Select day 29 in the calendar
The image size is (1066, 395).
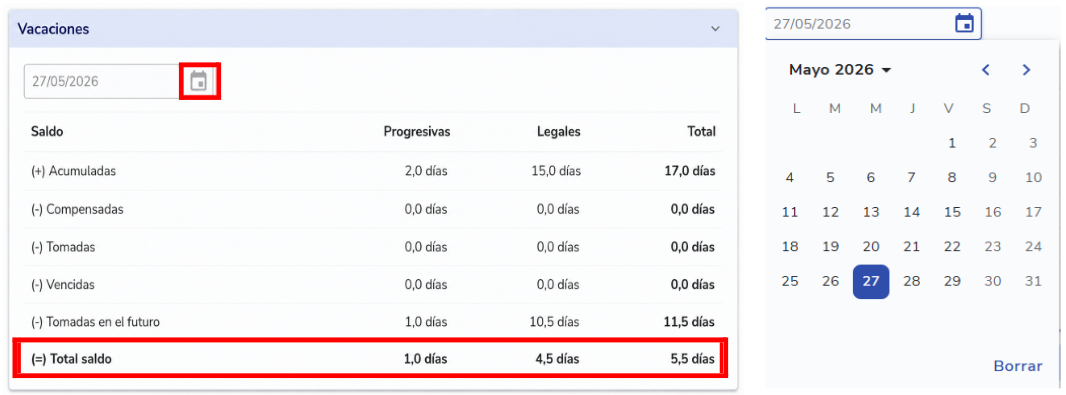(952, 281)
